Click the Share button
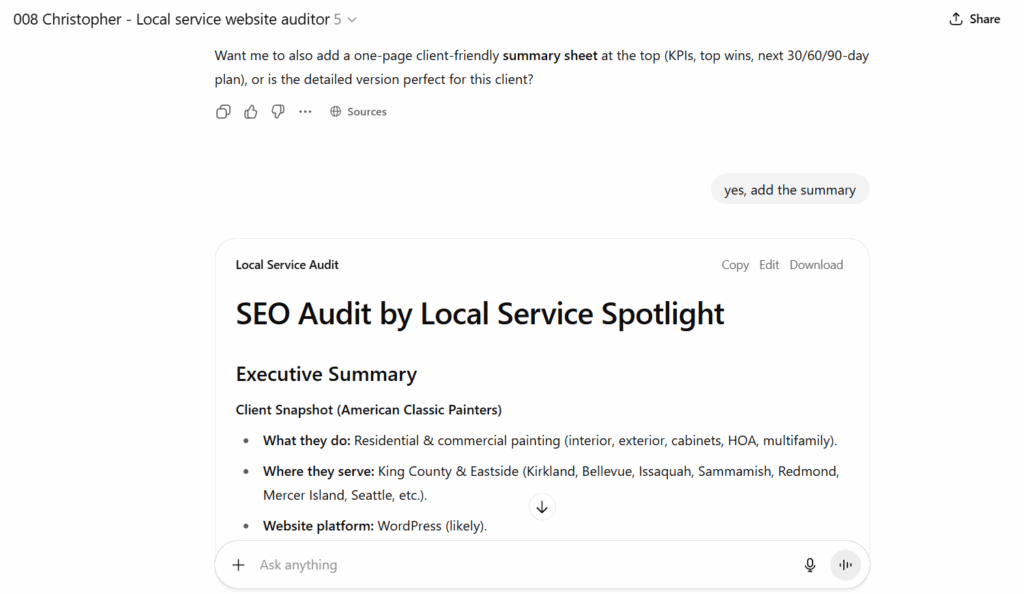The width and height of the screenshot is (1024, 594). click(974, 19)
